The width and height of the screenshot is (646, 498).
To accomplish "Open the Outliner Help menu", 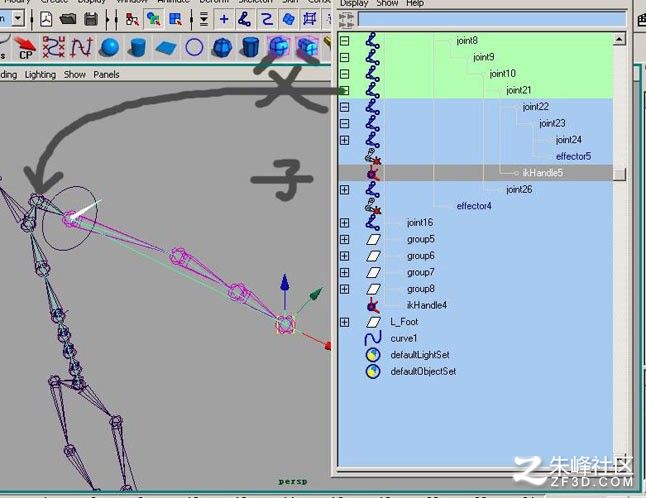I will pyautogui.click(x=415, y=3).
